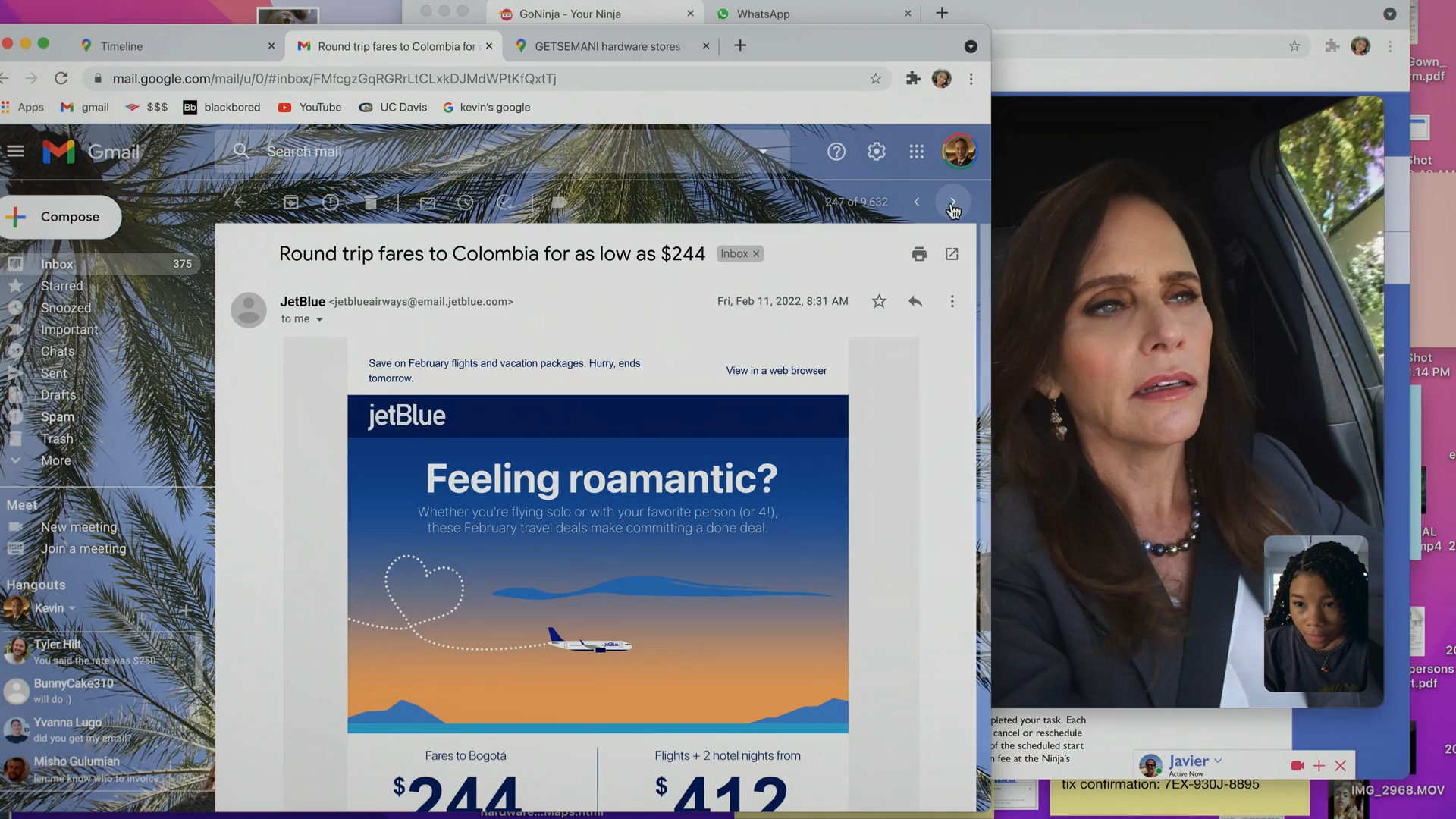
Task: Open the YouTube bookmark
Action: [309, 108]
